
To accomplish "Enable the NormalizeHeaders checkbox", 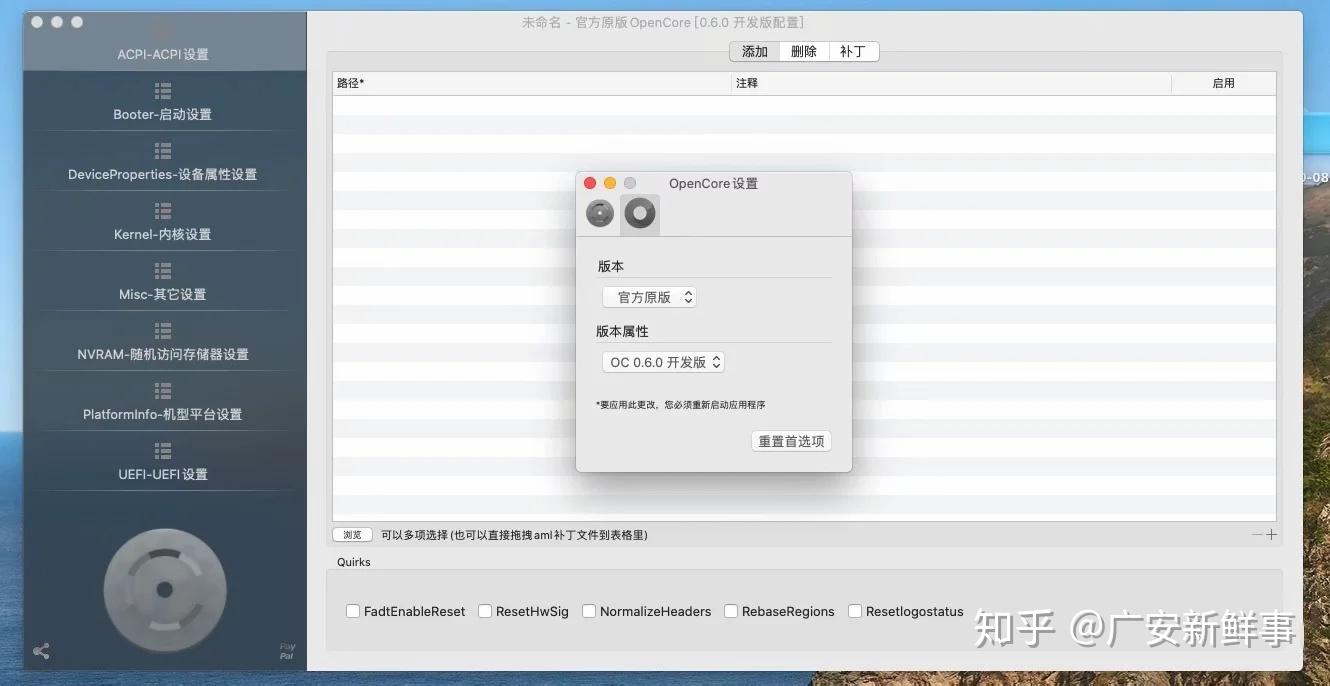I will [x=589, y=610].
